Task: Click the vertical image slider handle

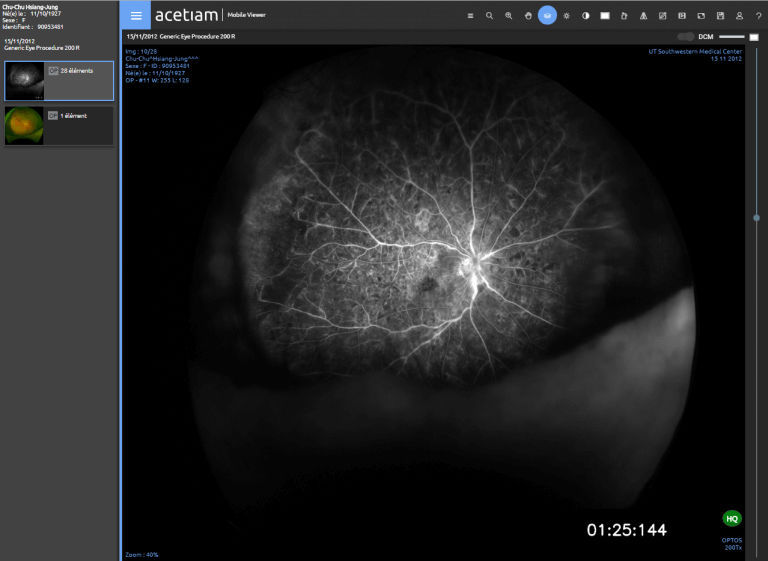Action: pyautogui.click(x=756, y=218)
